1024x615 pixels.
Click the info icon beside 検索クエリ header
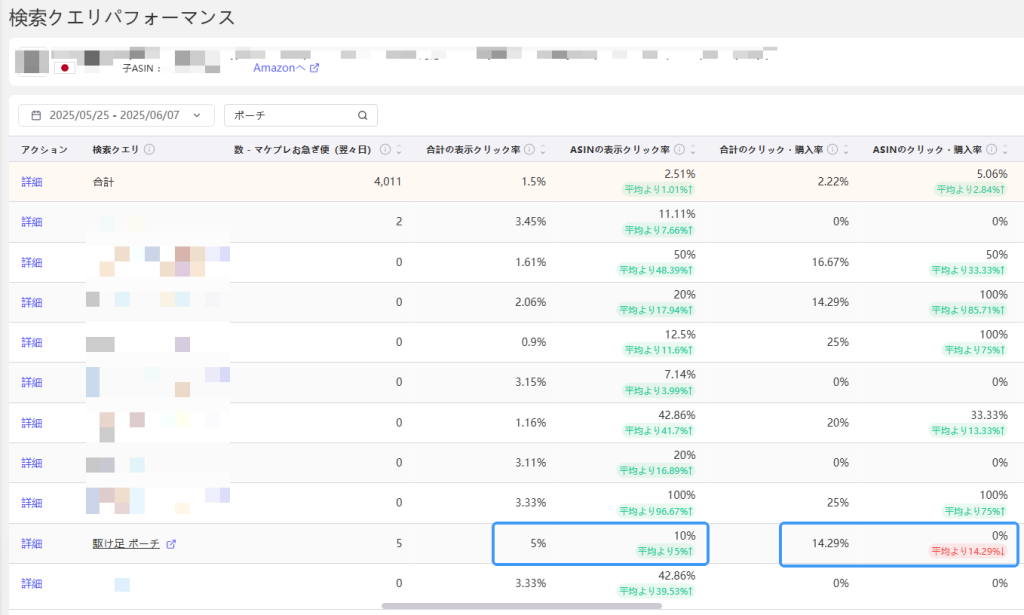coord(150,150)
